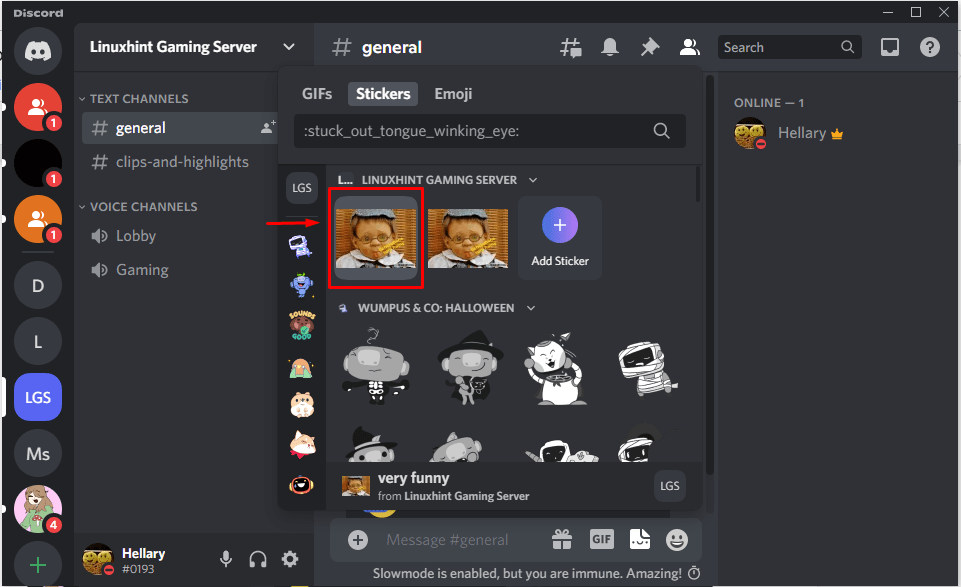The height and width of the screenshot is (587, 961).
Task: Deafen yourself with the headphone toggle
Action: (x=258, y=559)
